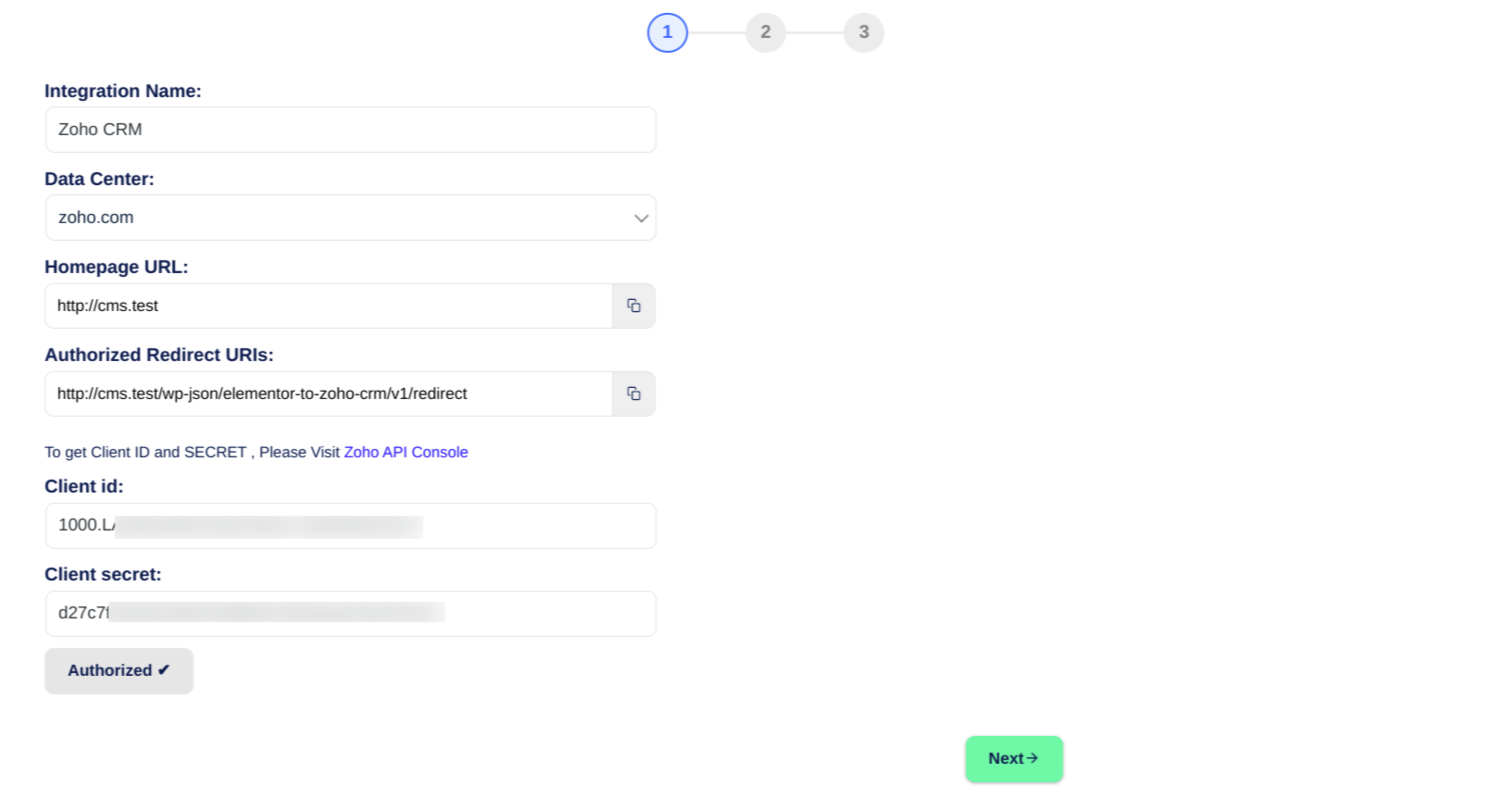
Task: Click the "Client id:" label
Action: pyautogui.click(x=84, y=486)
